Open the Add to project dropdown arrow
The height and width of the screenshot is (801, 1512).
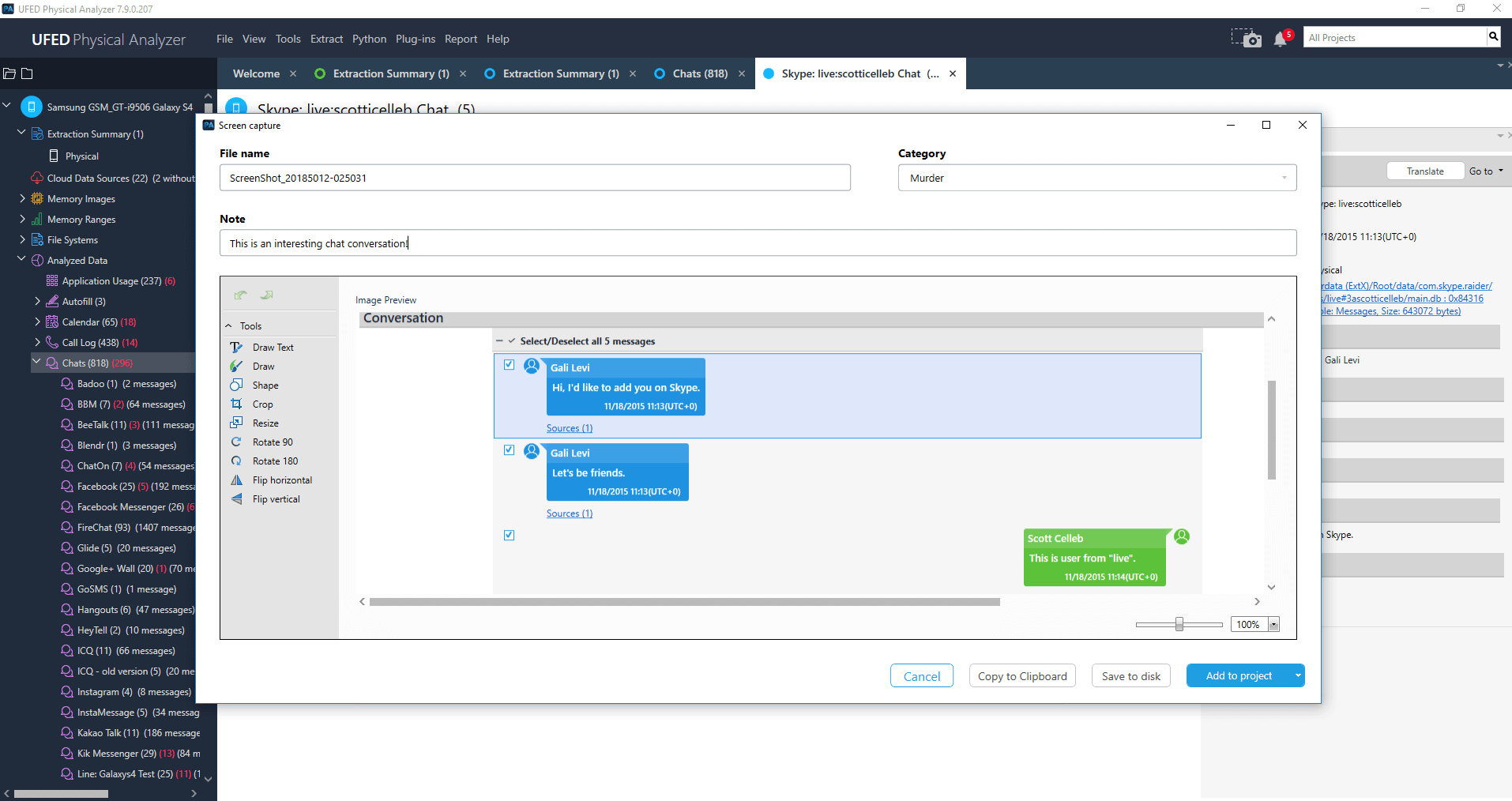pyautogui.click(x=1298, y=675)
